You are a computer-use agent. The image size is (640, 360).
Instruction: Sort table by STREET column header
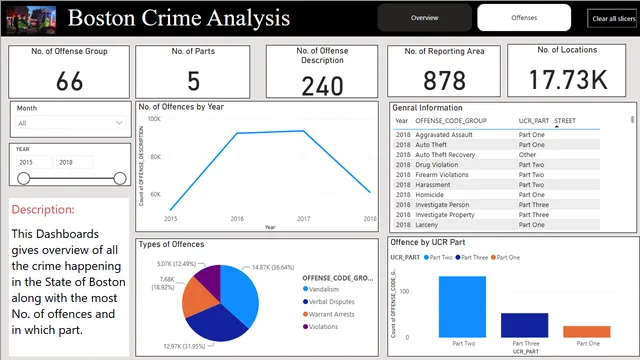(x=565, y=121)
